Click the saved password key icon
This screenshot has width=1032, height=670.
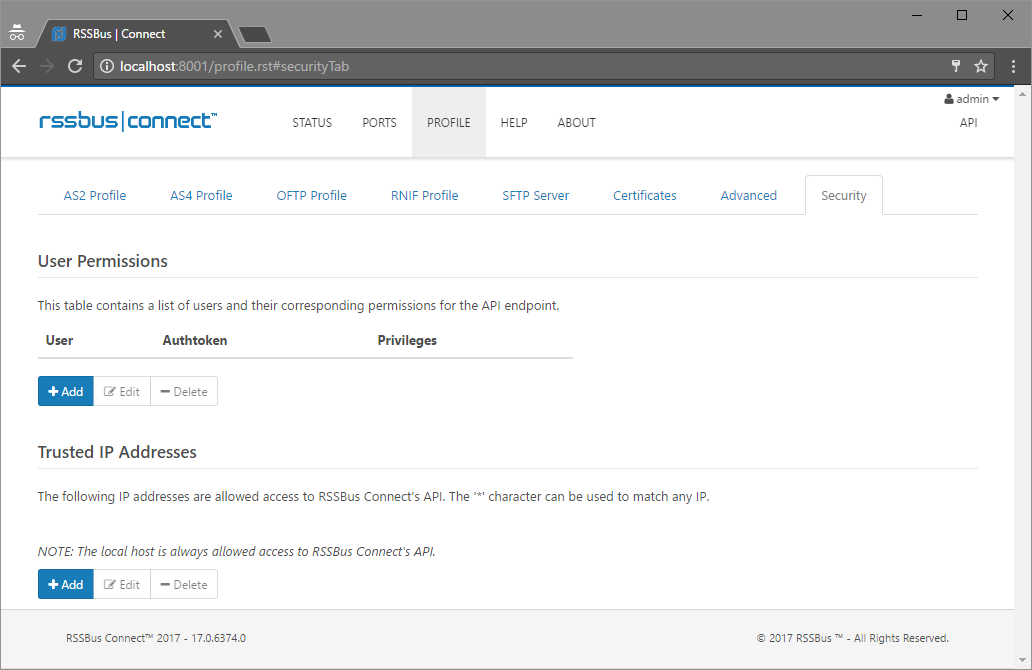tap(956, 66)
